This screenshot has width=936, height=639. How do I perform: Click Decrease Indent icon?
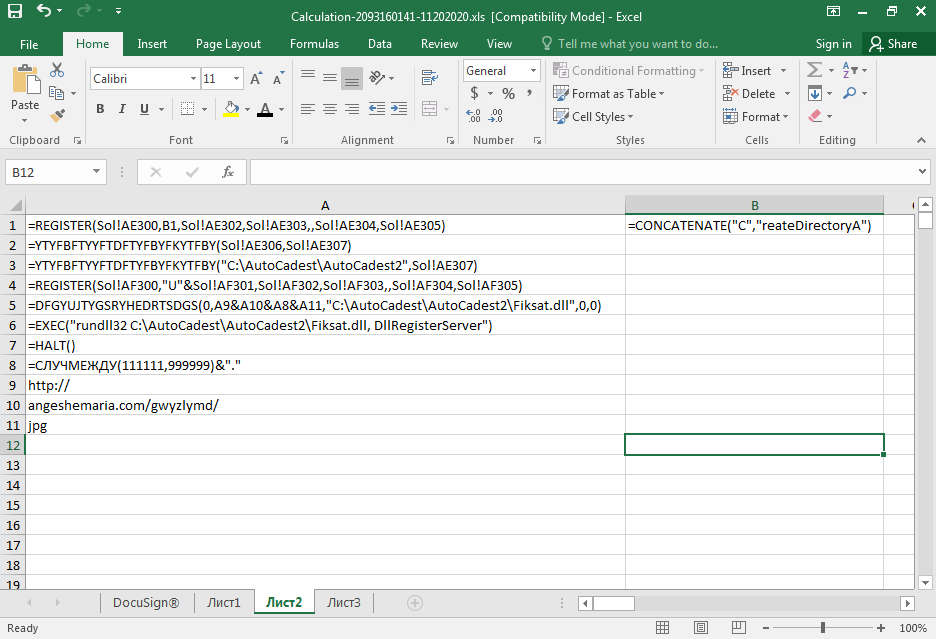[x=377, y=109]
